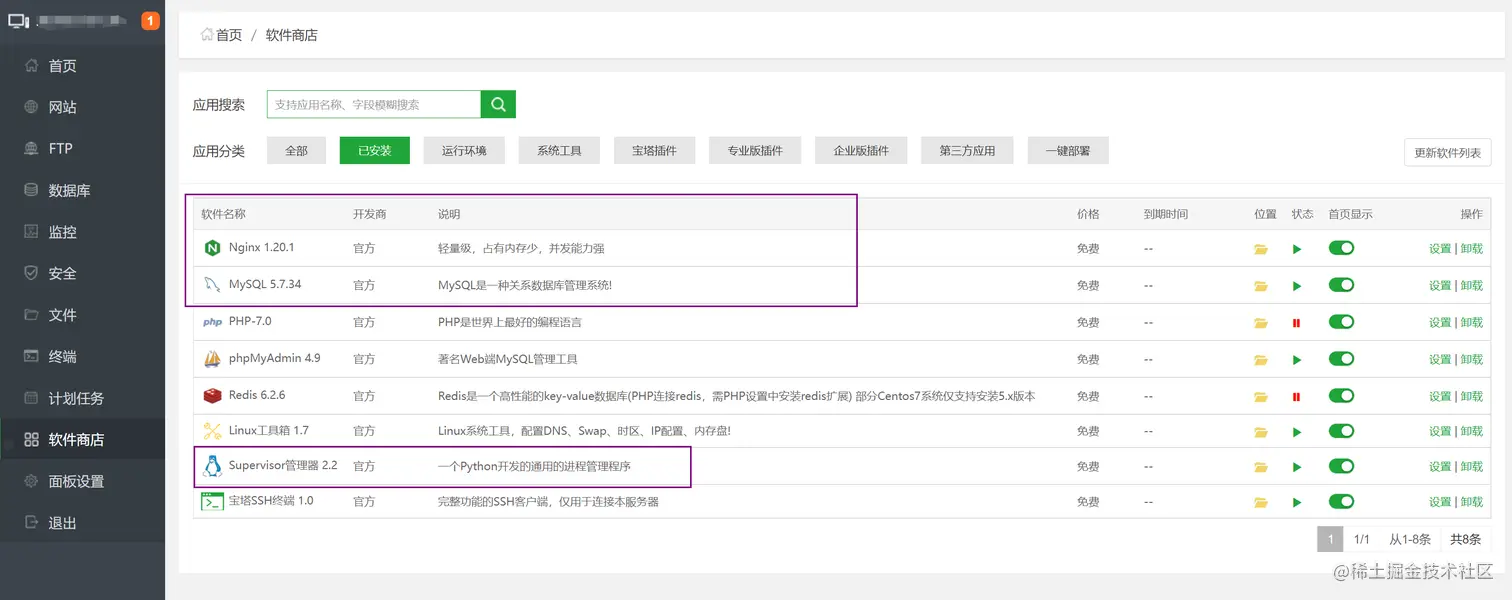
Task: Open the MySQL 5.7.34 folder location icon
Action: [1261, 286]
